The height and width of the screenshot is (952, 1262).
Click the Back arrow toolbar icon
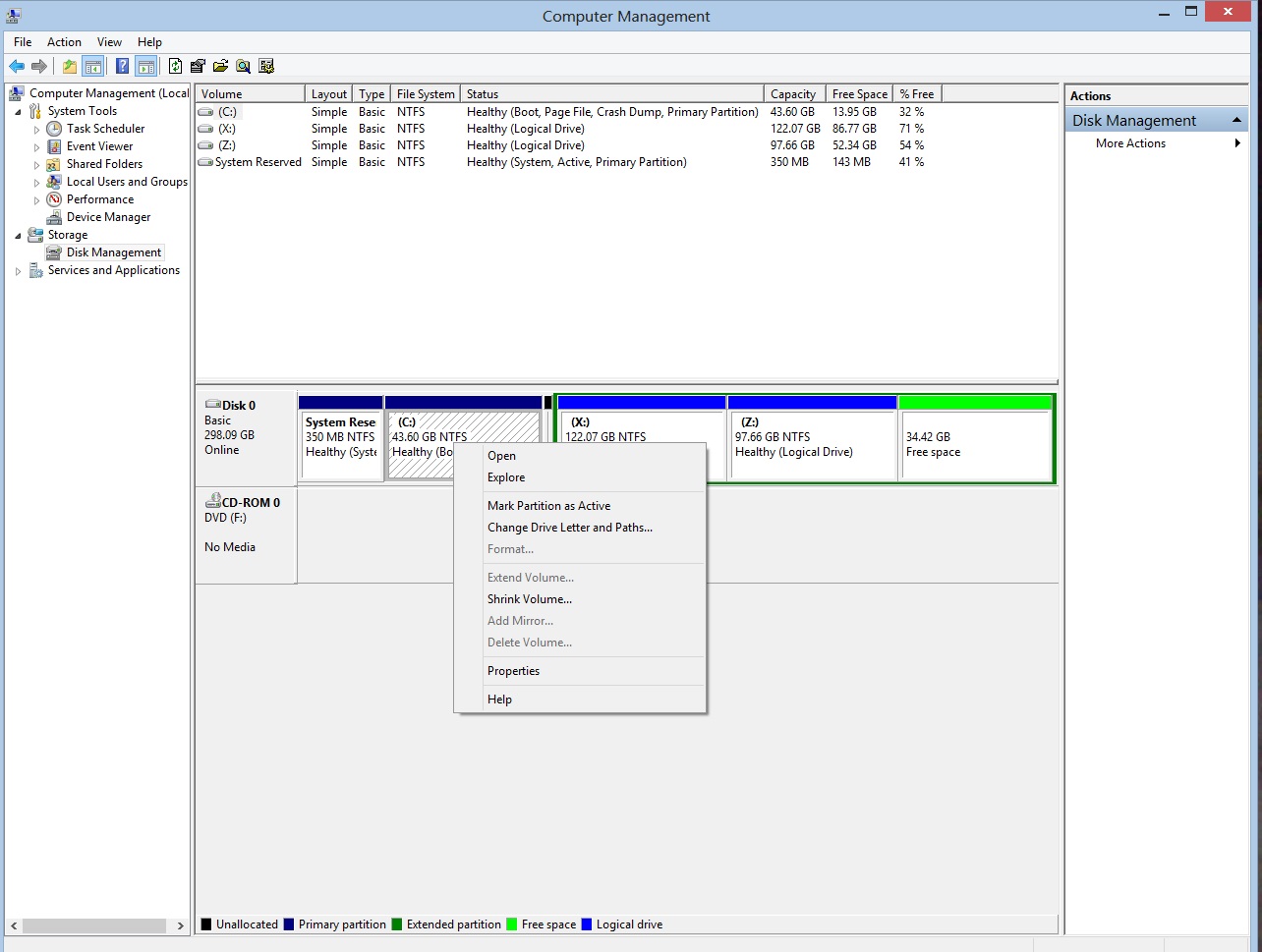(17, 67)
